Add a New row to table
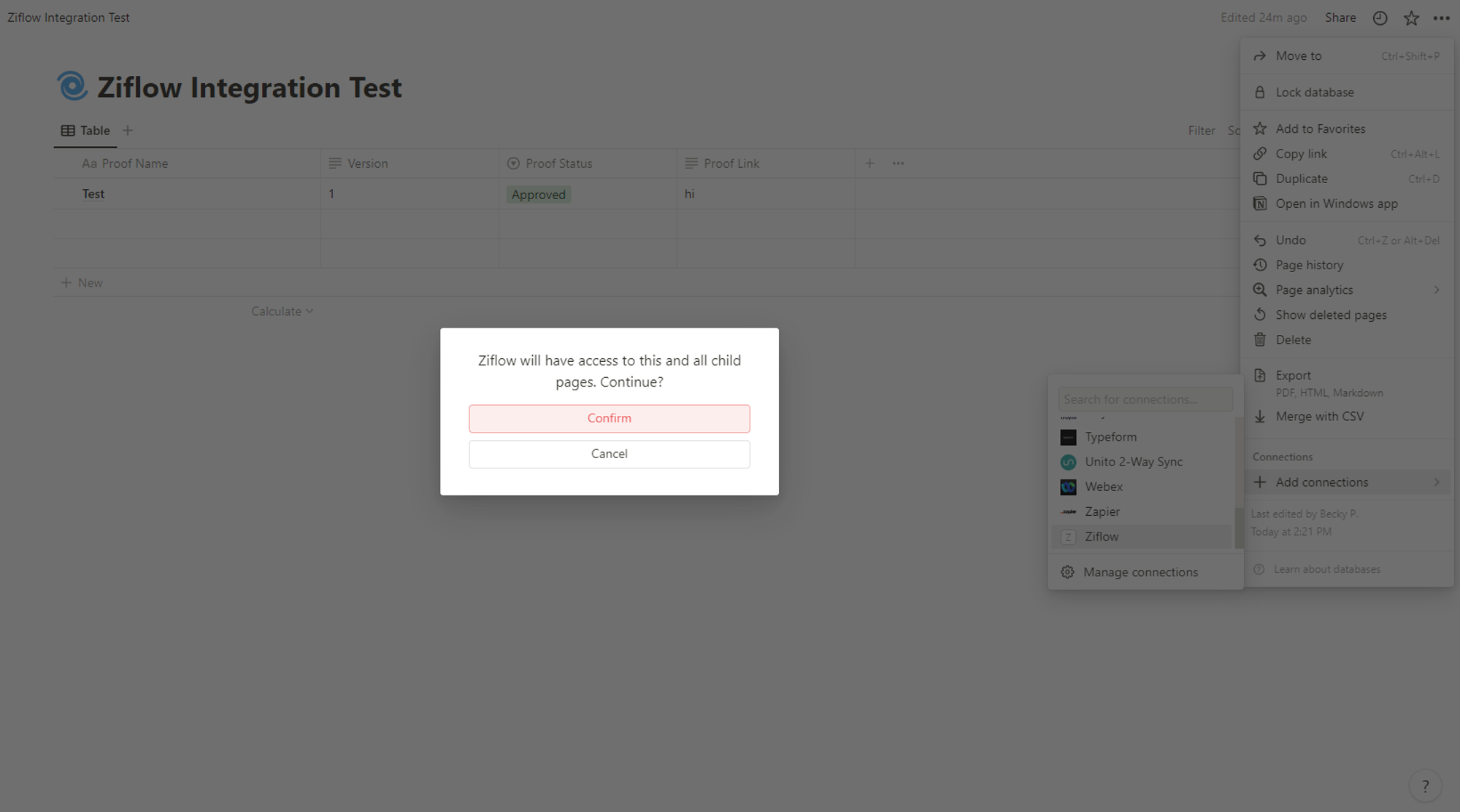Screen dimensions: 1460x812 [82, 282]
